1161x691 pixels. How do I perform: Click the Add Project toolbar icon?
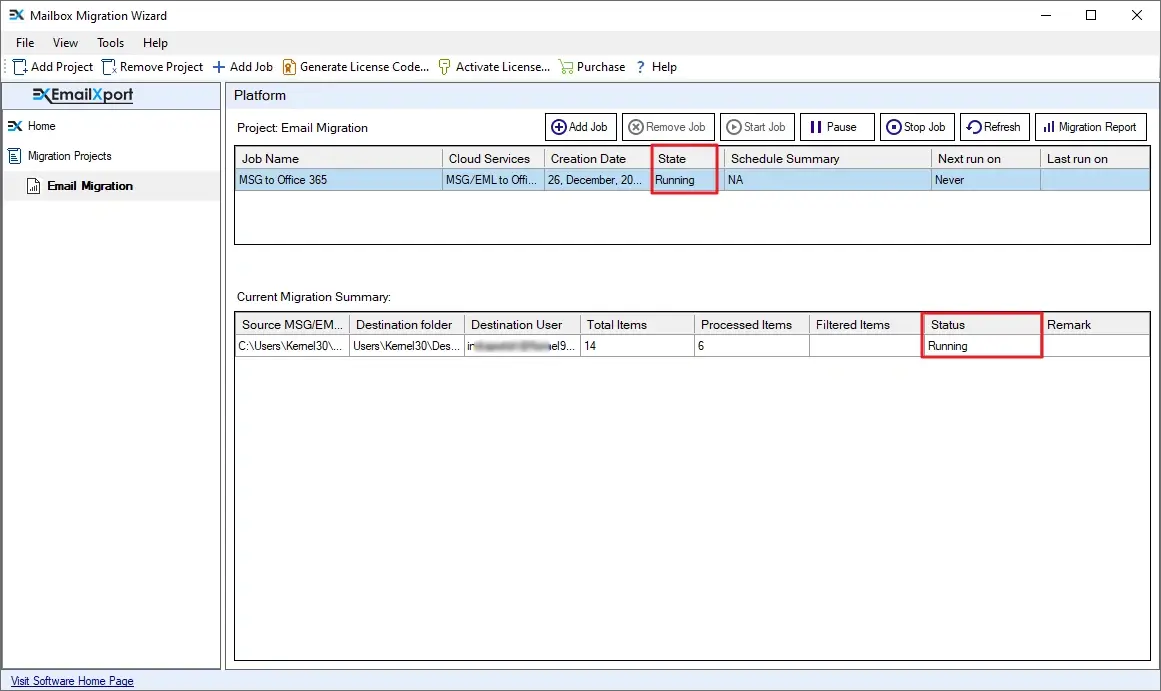coord(18,67)
